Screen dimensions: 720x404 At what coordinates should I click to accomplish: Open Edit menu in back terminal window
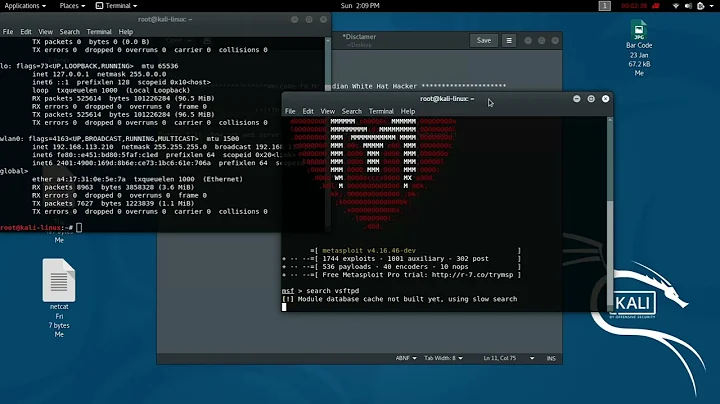point(26,32)
